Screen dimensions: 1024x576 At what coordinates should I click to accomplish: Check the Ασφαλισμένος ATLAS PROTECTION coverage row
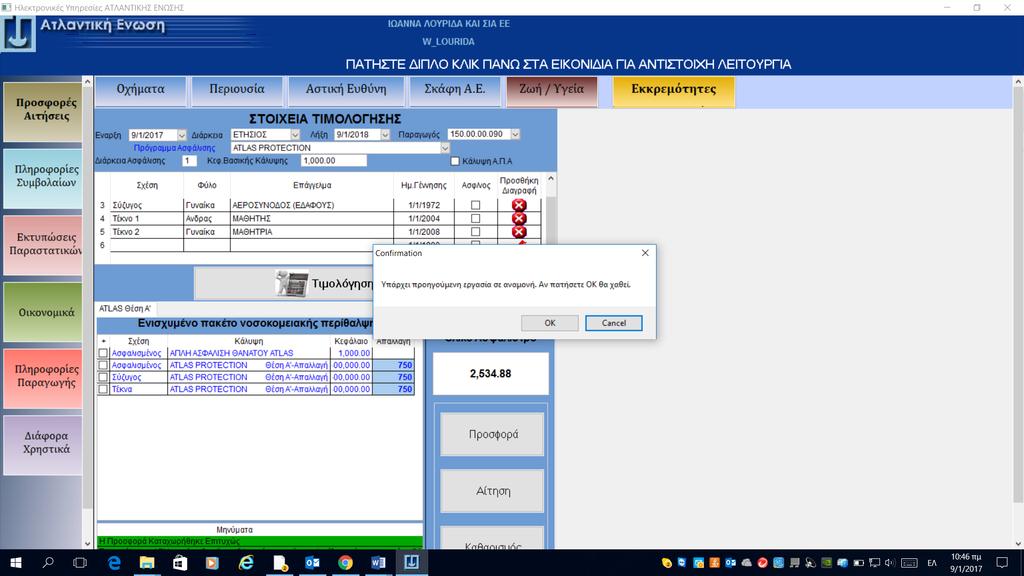click(103, 365)
